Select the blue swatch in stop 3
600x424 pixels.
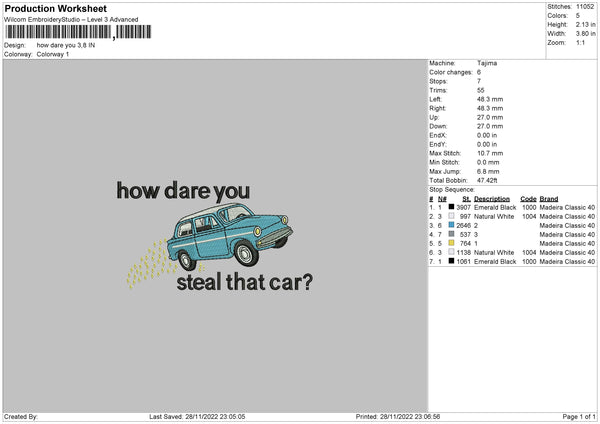click(x=452, y=225)
